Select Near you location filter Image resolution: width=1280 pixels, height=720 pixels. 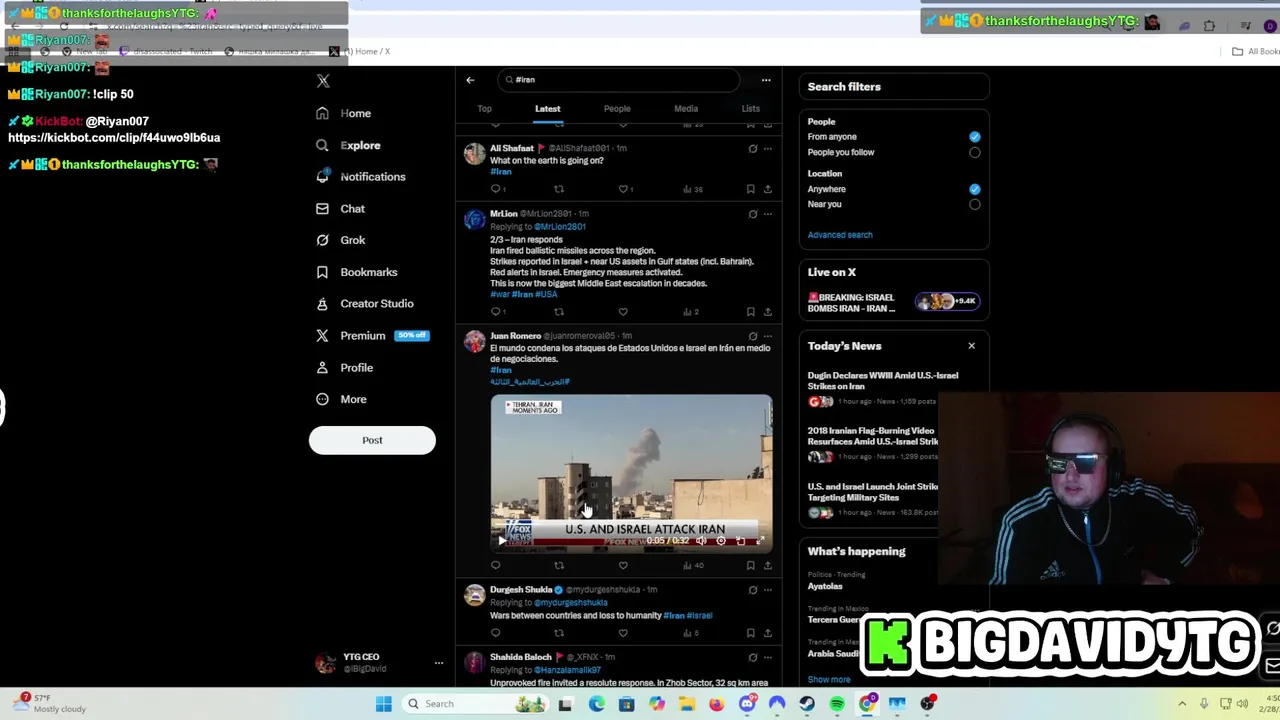pyautogui.click(x=975, y=205)
